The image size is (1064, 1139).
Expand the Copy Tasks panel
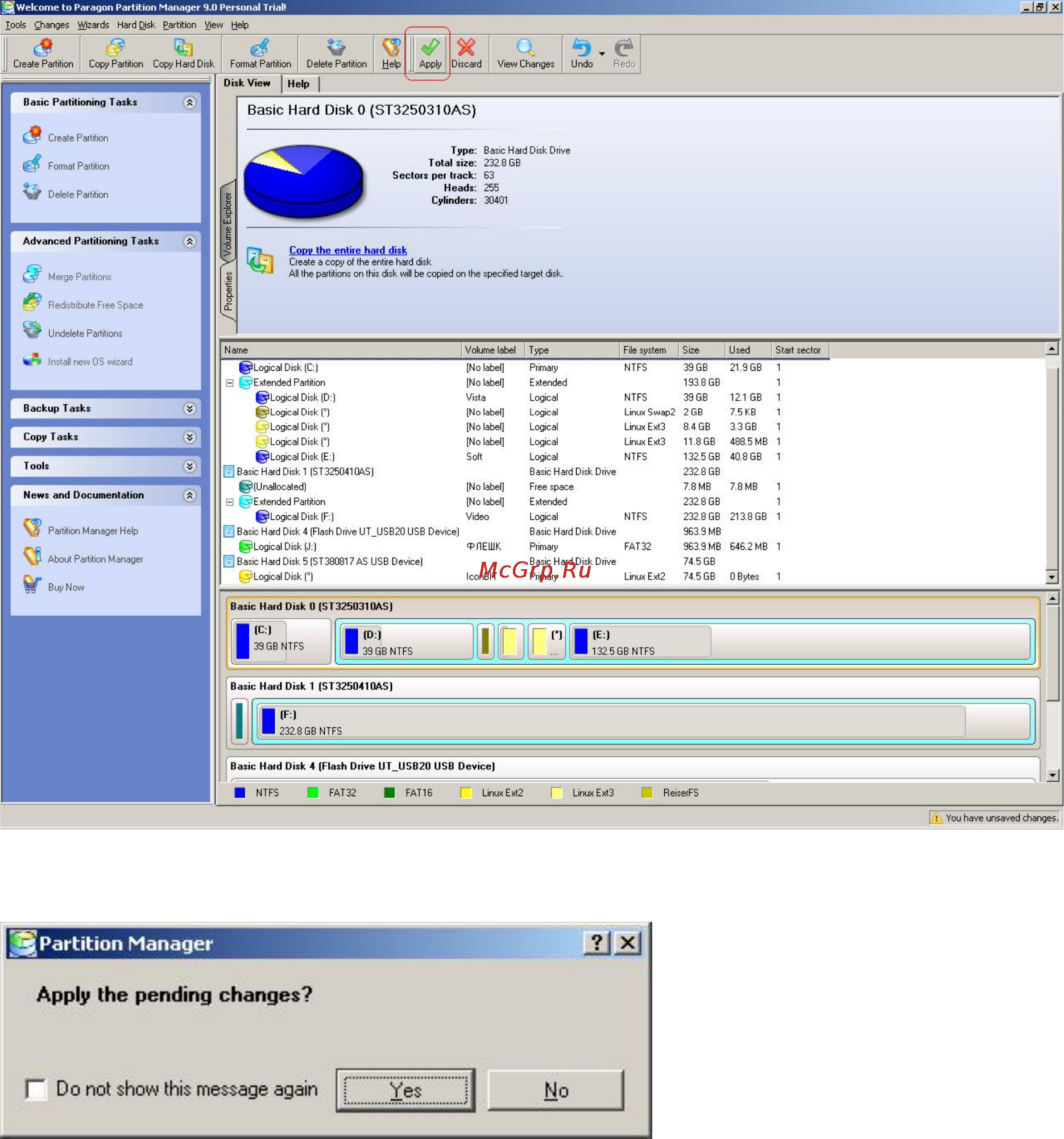tap(189, 437)
